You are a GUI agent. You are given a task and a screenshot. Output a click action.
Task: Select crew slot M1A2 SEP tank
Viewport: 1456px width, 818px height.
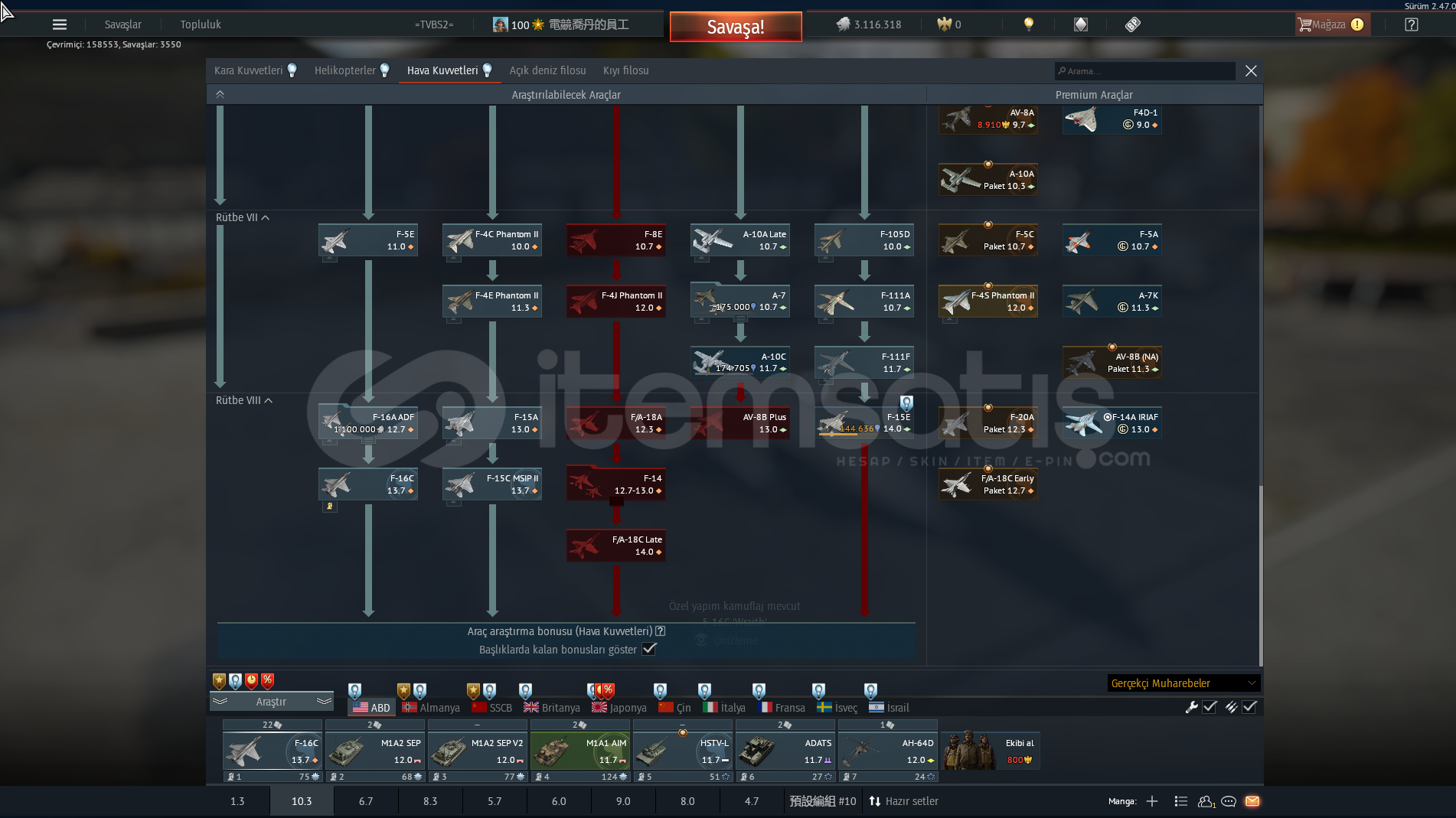tap(374, 751)
